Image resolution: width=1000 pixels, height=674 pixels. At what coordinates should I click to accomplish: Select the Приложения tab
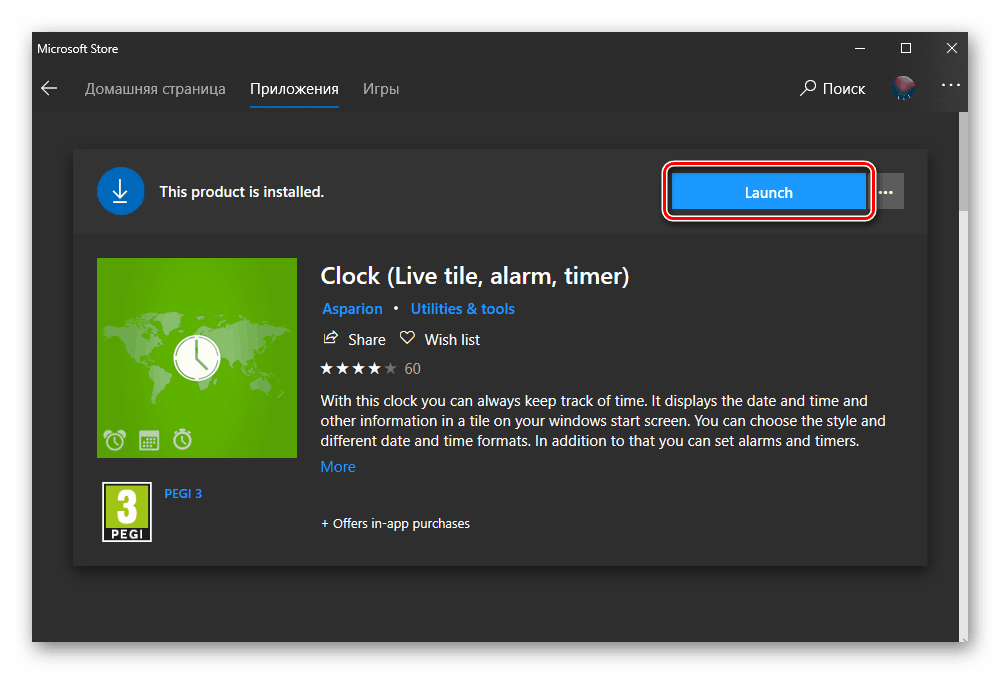294,89
